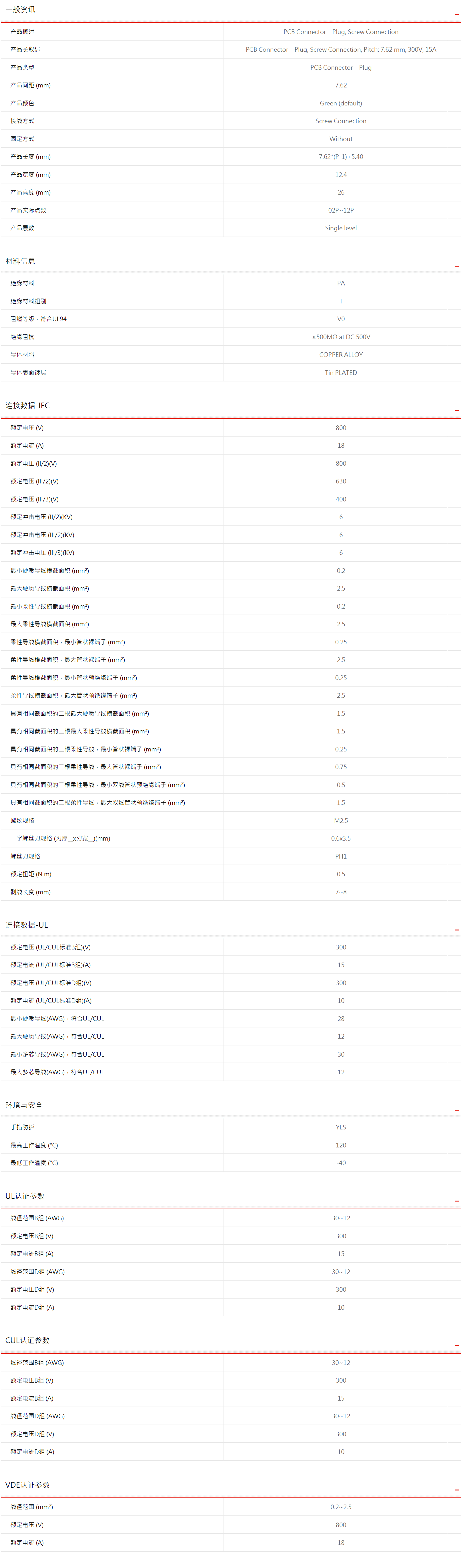Click the 产品概述 row label
Image resolution: width=461 pixels, height=1568 pixels.
point(23,32)
